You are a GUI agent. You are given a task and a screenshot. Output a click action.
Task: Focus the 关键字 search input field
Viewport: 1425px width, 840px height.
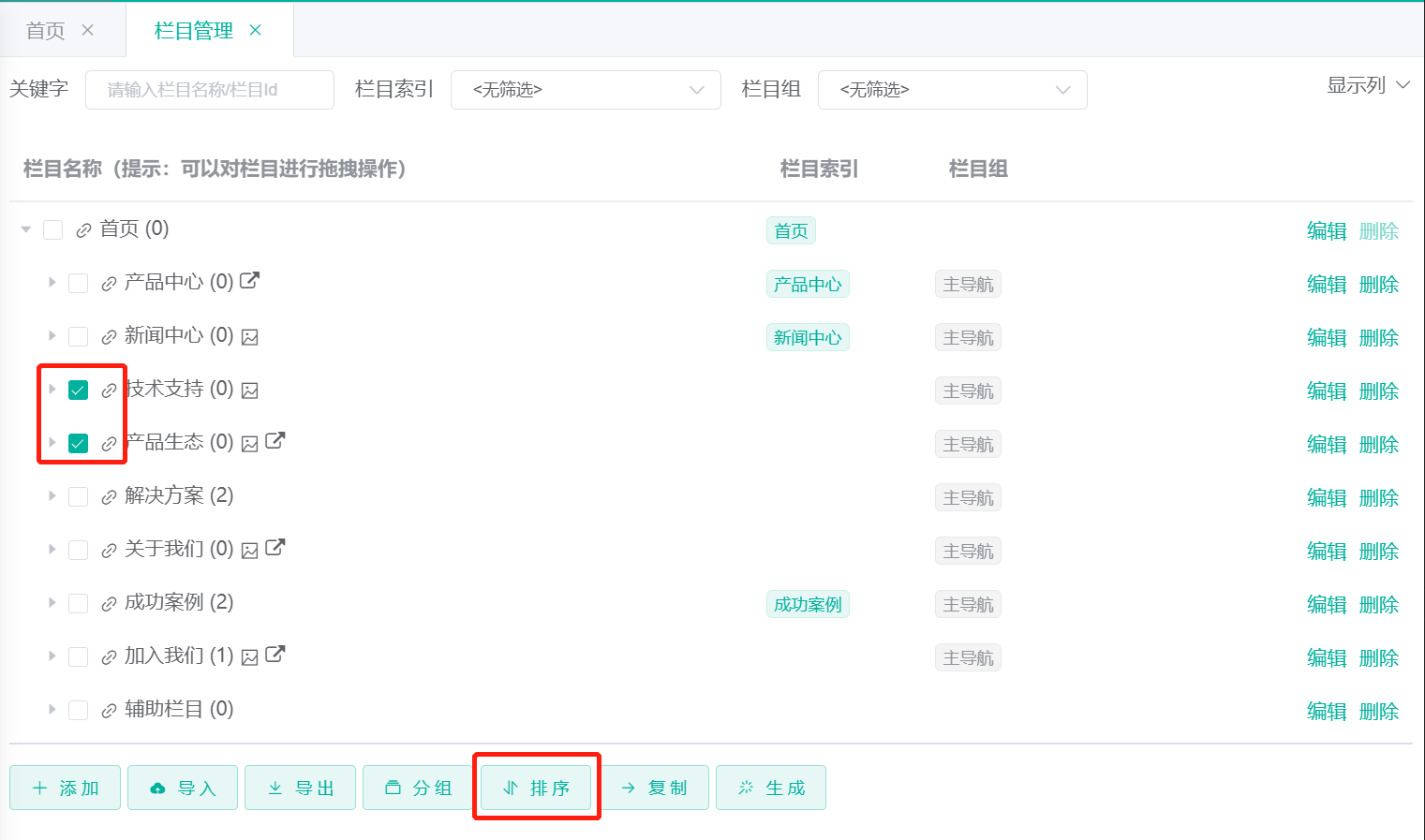pyautogui.click(x=210, y=90)
